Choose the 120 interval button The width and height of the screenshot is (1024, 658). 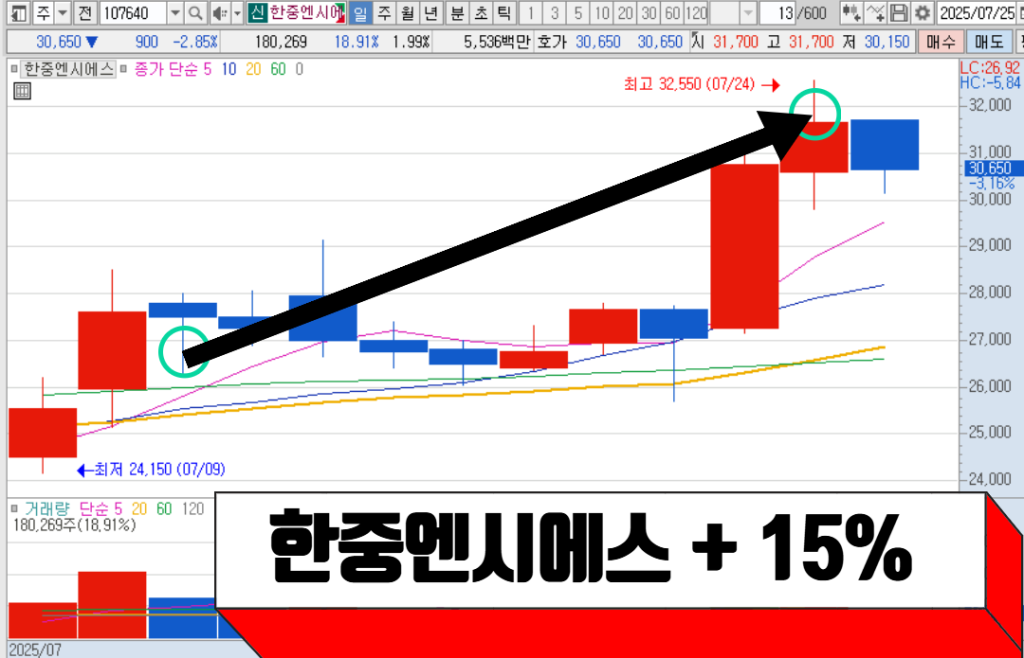pyautogui.click(x=697, y=12)
